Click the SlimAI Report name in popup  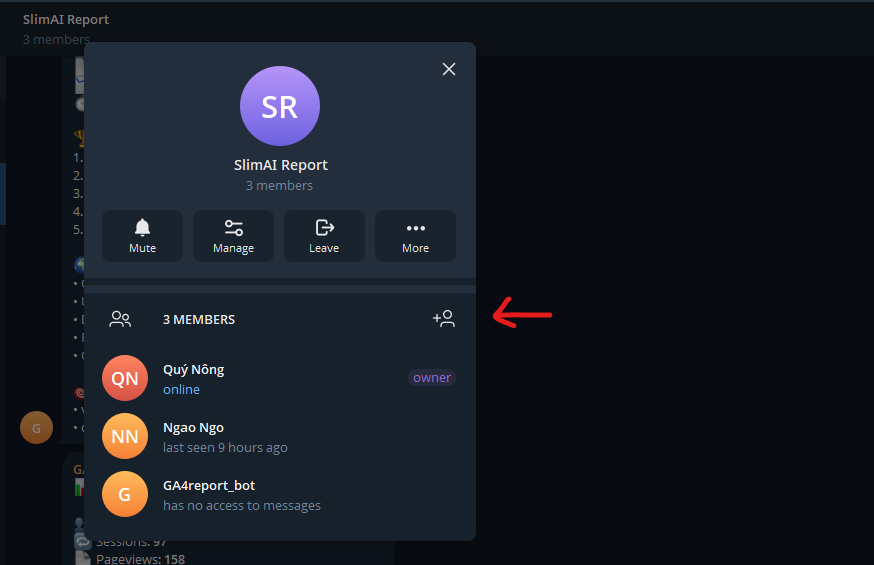(x=281, y=165)
